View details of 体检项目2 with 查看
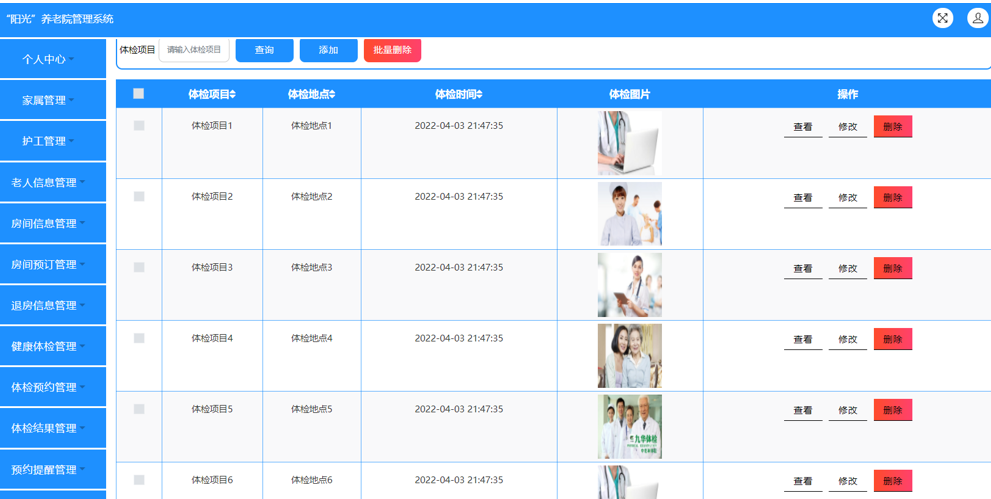 coord(803,198)
